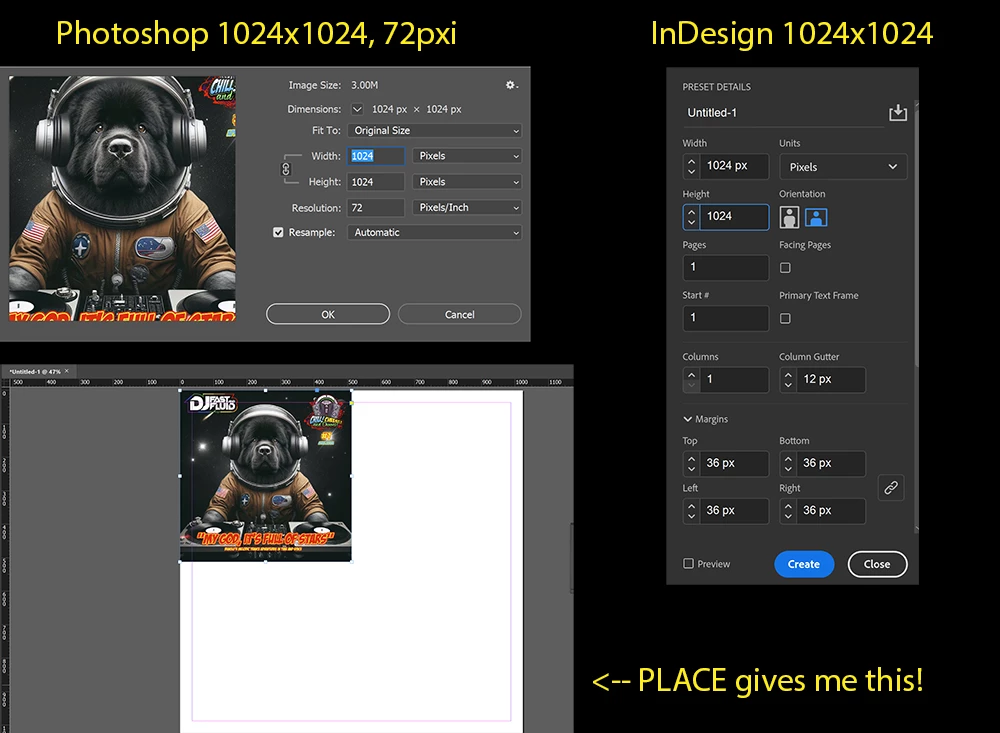Click the top-left corner handle of placed image
The image size is (1000, 733).
pyautogui.click(x=180, y=390)
